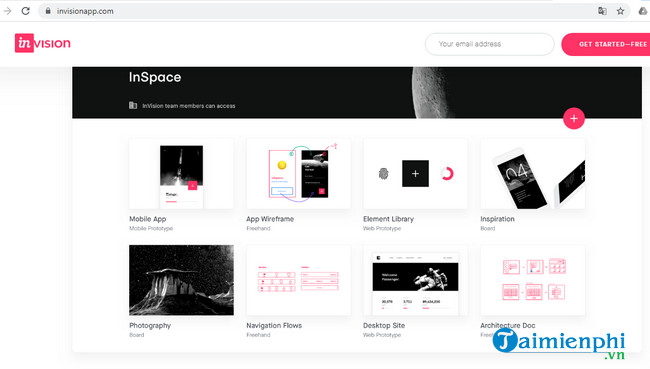This screenshot has height=369, width=650.
Task: Reload the page with the refresh icon
Action: 26,11
